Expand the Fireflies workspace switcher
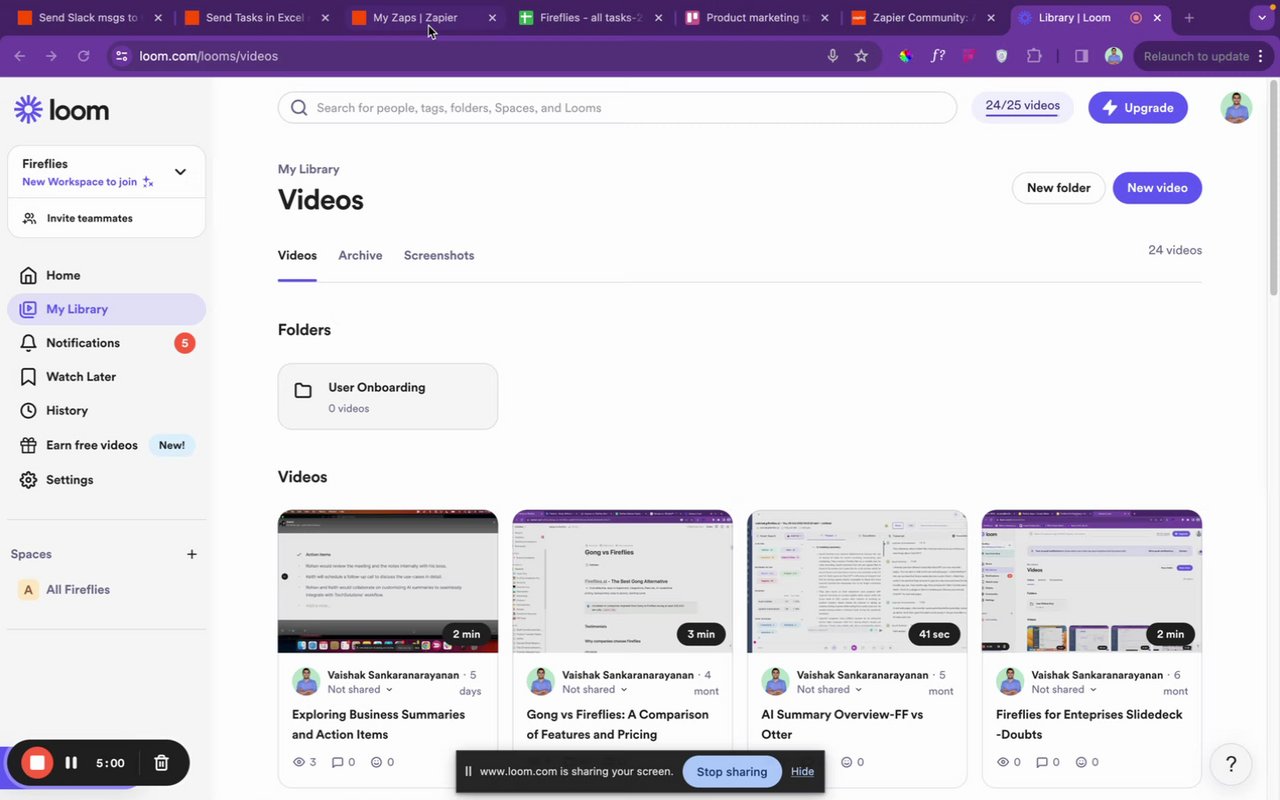 click(180, 172)
